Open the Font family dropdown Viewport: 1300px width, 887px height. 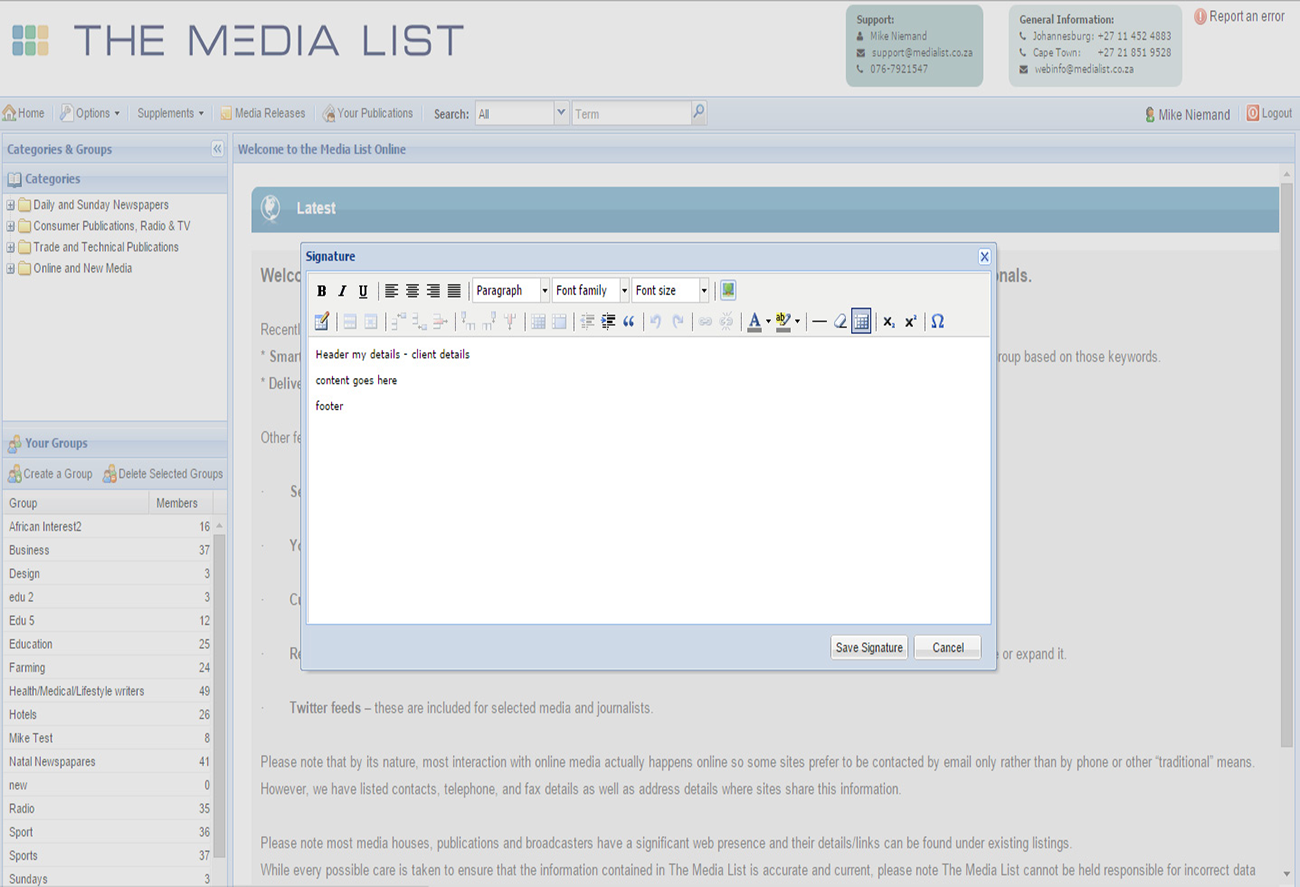[590, 290]
